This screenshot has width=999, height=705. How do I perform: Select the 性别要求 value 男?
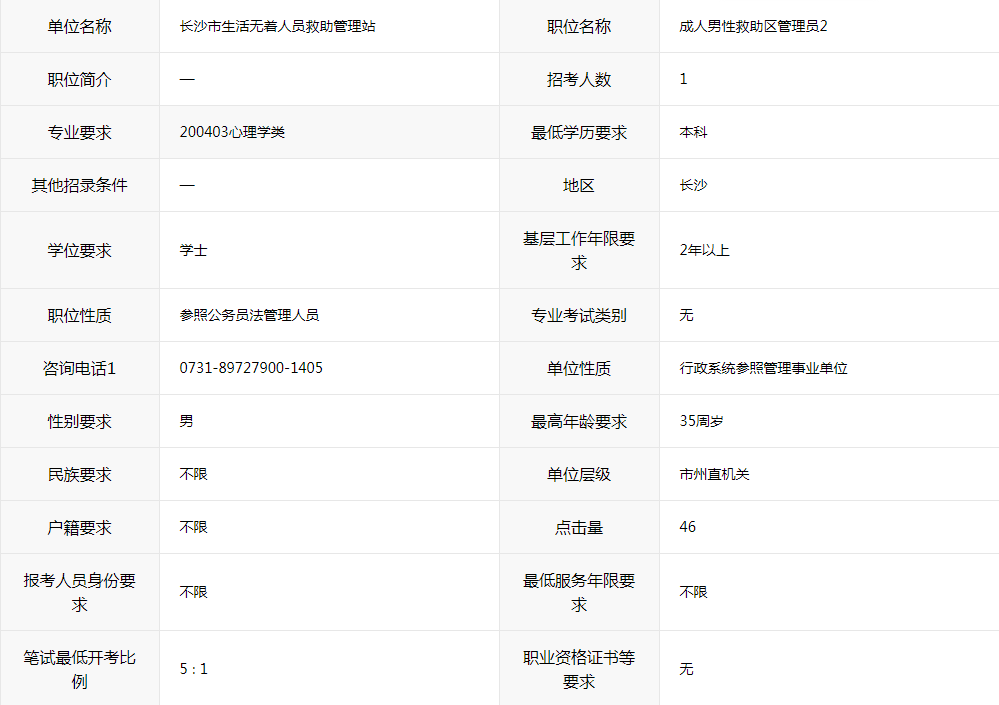tap(187, 420)
